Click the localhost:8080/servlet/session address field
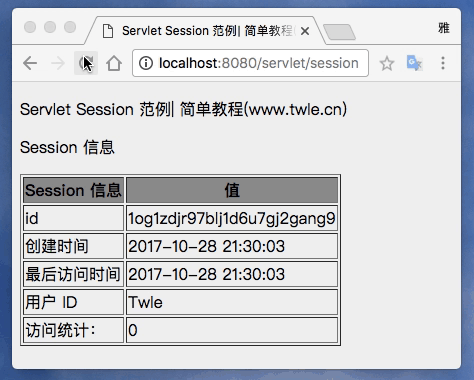 coord(250,63)
